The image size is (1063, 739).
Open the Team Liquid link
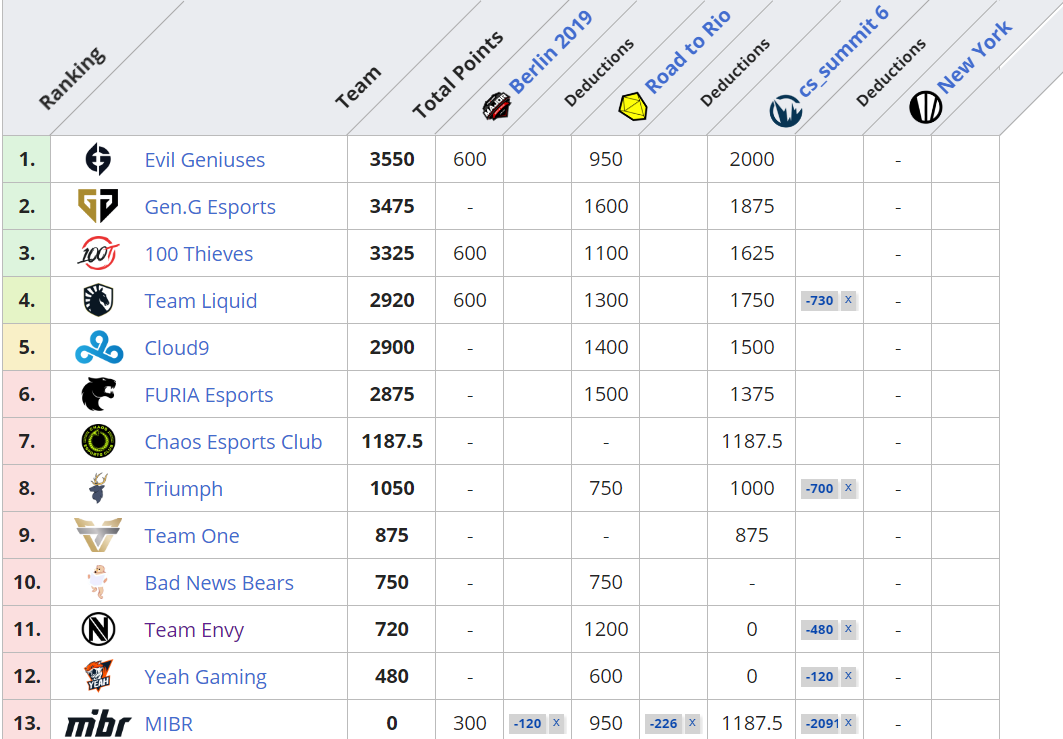(x=201, y=301)
